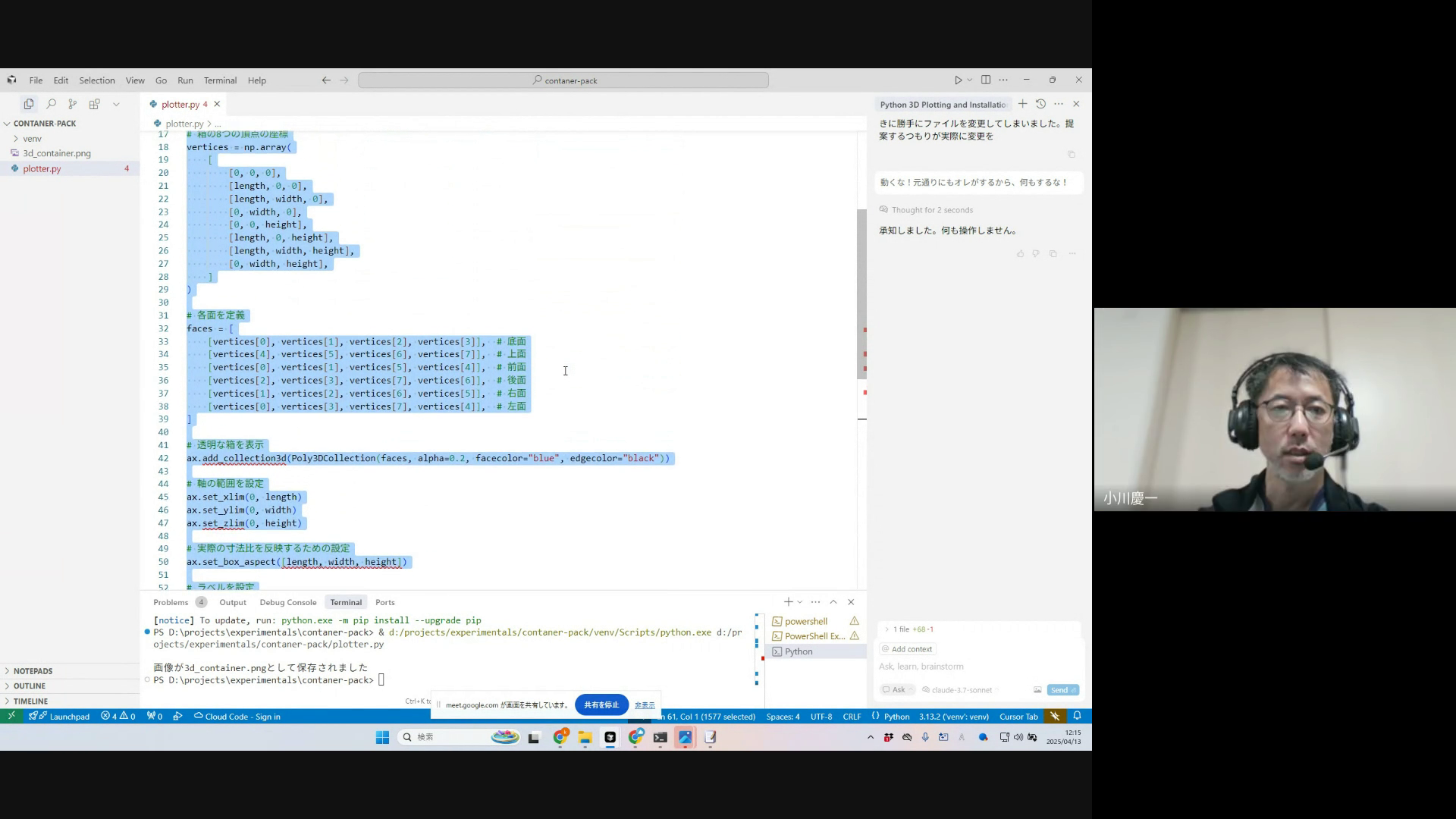This screenshot has height=819, width=1456.
Task: Show chat history with the clock icon
Action: 1040,104
